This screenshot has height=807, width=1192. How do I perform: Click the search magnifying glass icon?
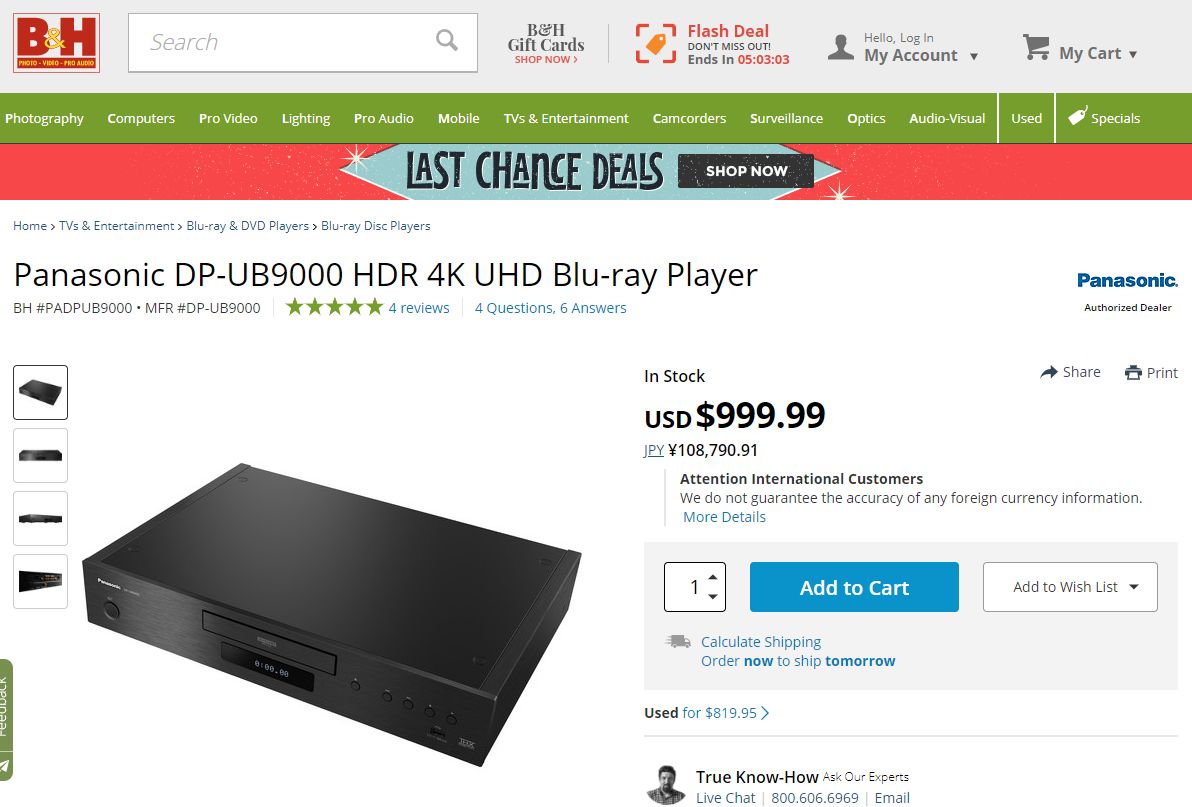click(x=447, y=40)
